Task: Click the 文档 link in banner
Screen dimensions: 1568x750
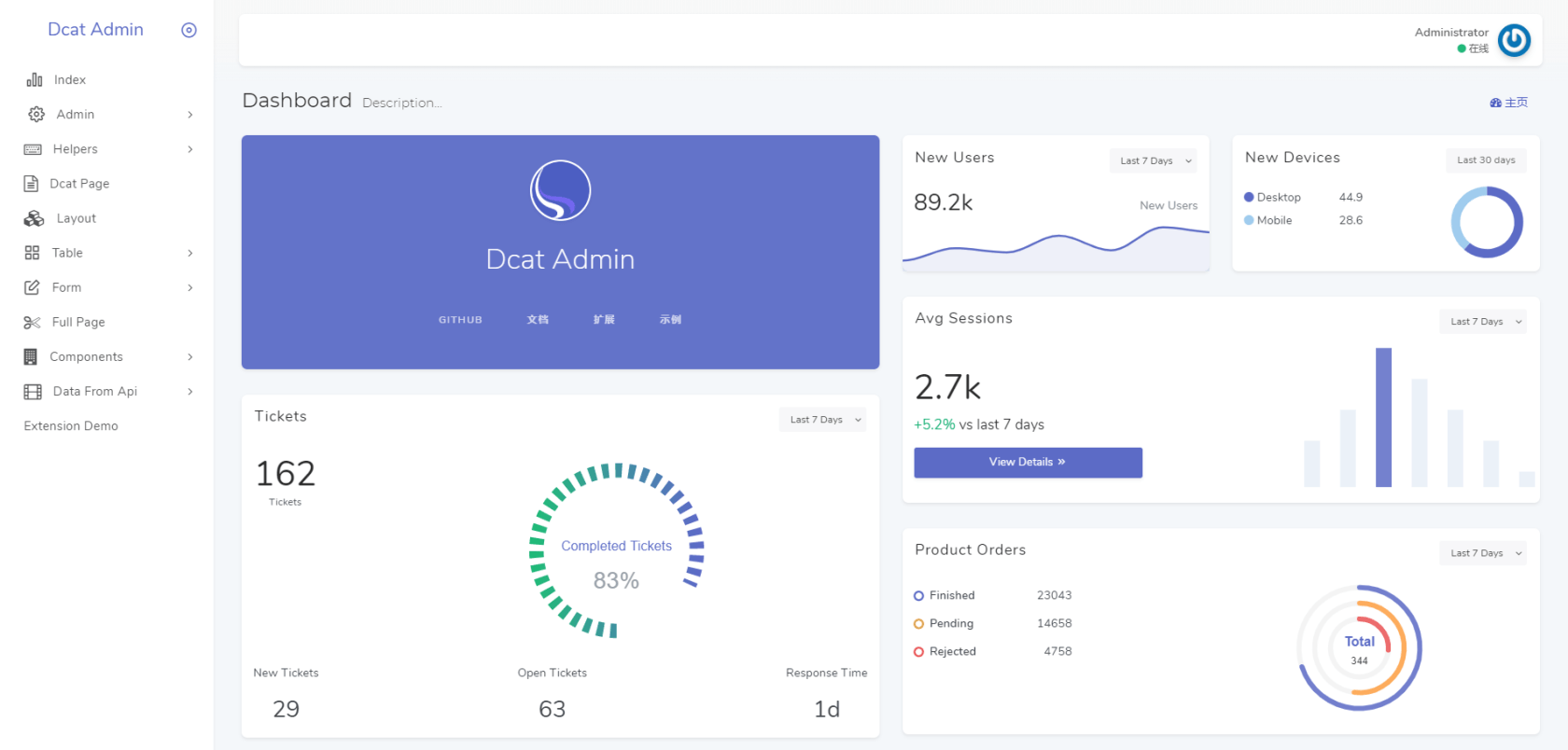Action: tap(538, 320)
